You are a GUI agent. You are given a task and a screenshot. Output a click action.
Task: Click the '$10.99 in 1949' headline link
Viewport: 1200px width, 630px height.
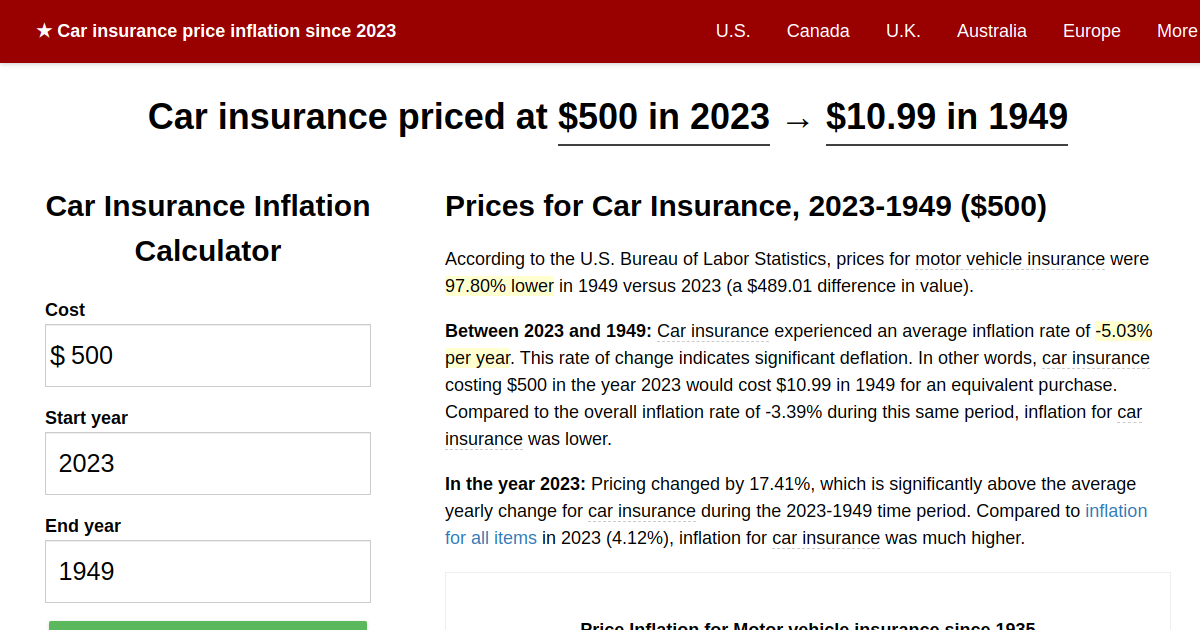tap(946, 117)
